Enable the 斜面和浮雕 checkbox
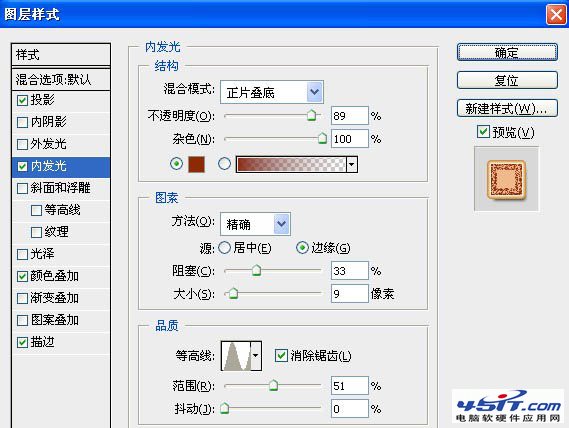 [22, 188]
